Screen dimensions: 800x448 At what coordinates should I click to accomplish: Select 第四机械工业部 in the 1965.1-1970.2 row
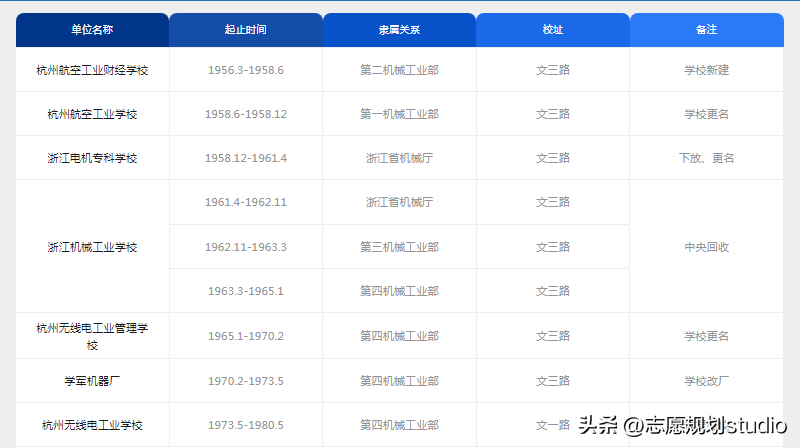pos(399,336)
